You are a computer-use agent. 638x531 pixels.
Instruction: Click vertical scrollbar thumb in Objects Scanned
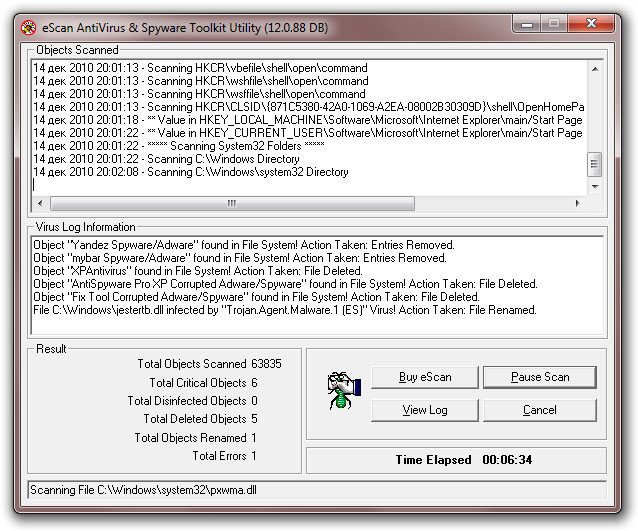pos(595,164)
